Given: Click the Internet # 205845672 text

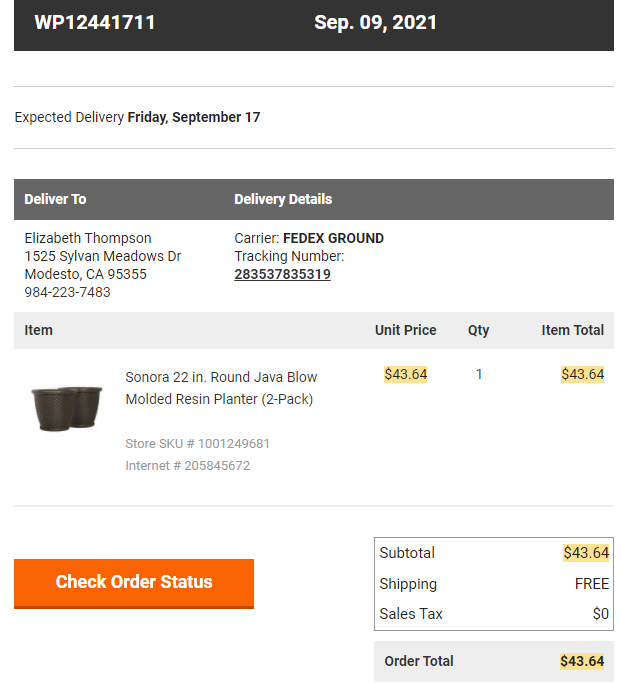Looking at the screenshot, I should (x=188, y=466).
